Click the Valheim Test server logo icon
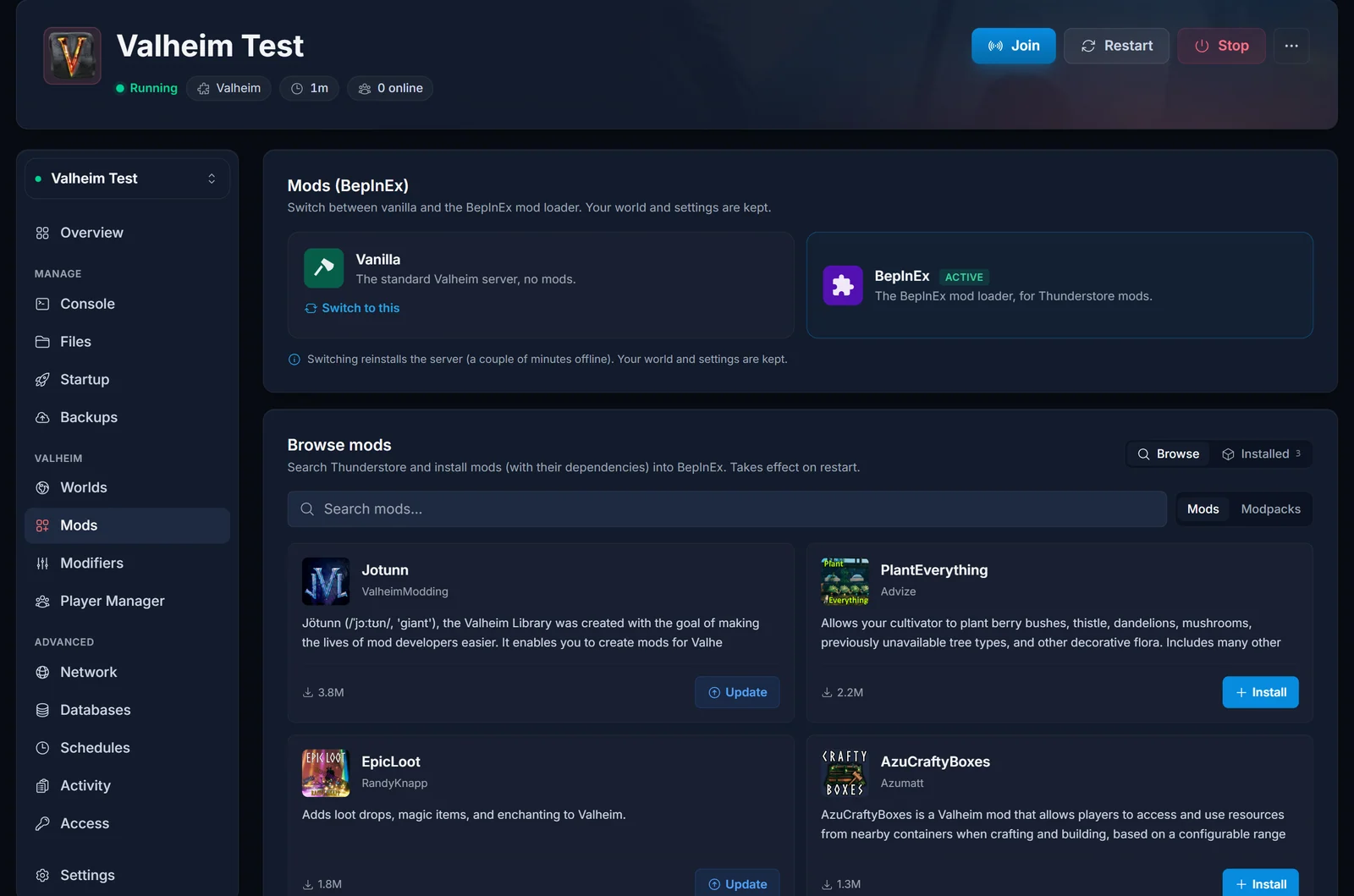The height and width of the screenshot is (896, 1354). click(x=72, y=56)
